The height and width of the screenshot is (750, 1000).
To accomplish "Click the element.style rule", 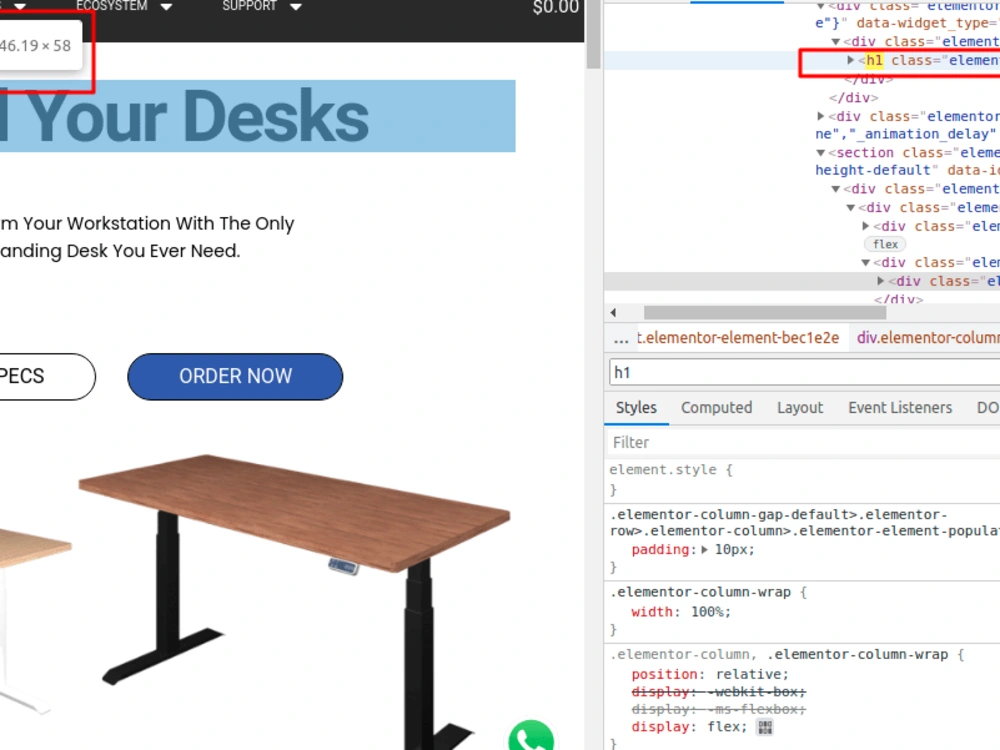I will click(671, 470).
